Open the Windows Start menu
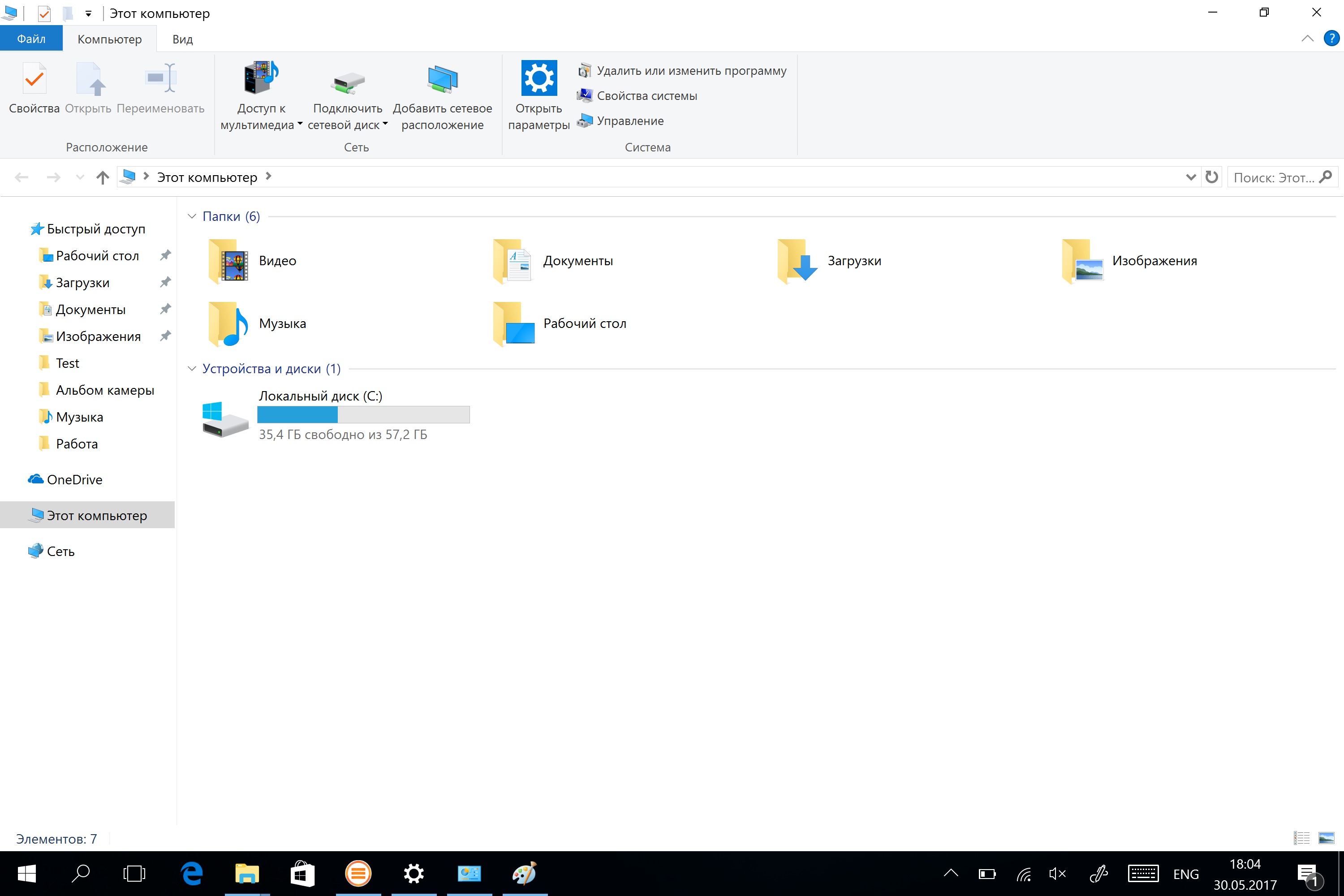This screenshot has width=1344, height=896. point(27,874)
